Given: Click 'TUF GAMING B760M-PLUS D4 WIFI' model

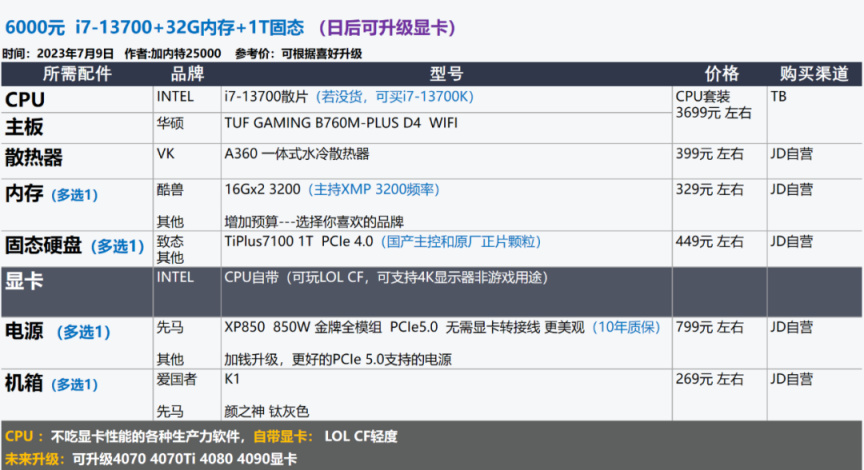Looking at the screenshot, I should 341,123.
